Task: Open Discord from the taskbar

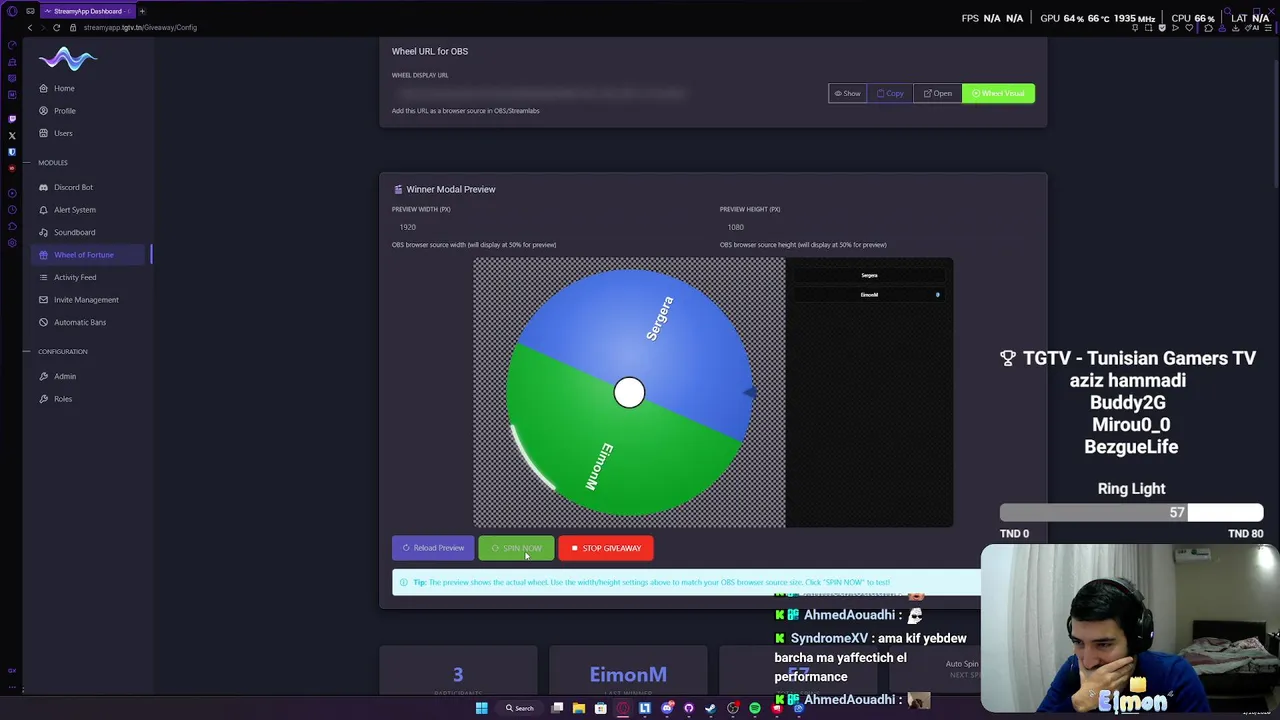Action: [667, 708]
